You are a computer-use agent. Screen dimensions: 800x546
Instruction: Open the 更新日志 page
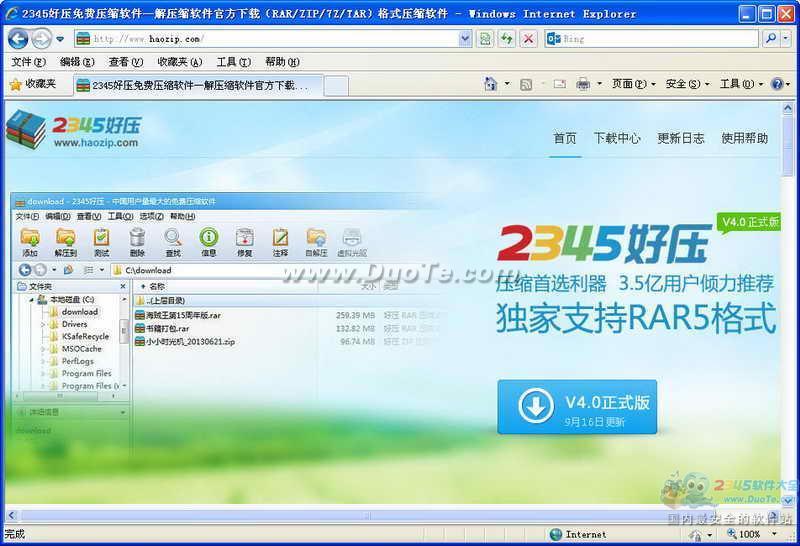point(681,138)
